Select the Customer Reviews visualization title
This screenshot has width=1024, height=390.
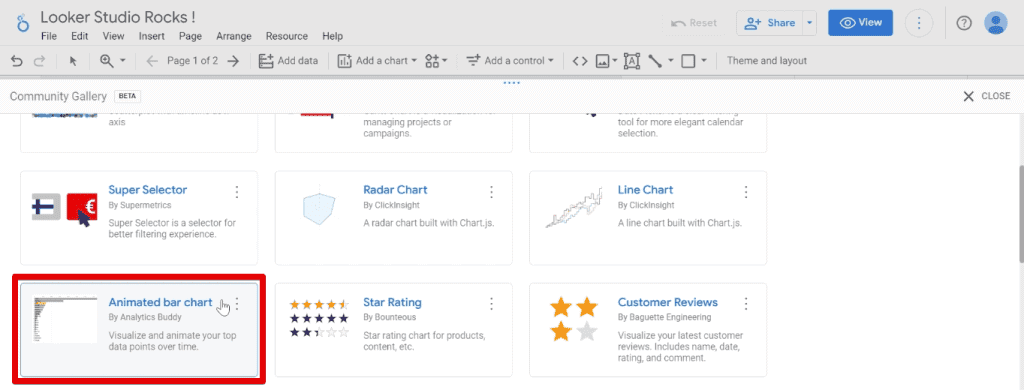(x=667, y=302)
